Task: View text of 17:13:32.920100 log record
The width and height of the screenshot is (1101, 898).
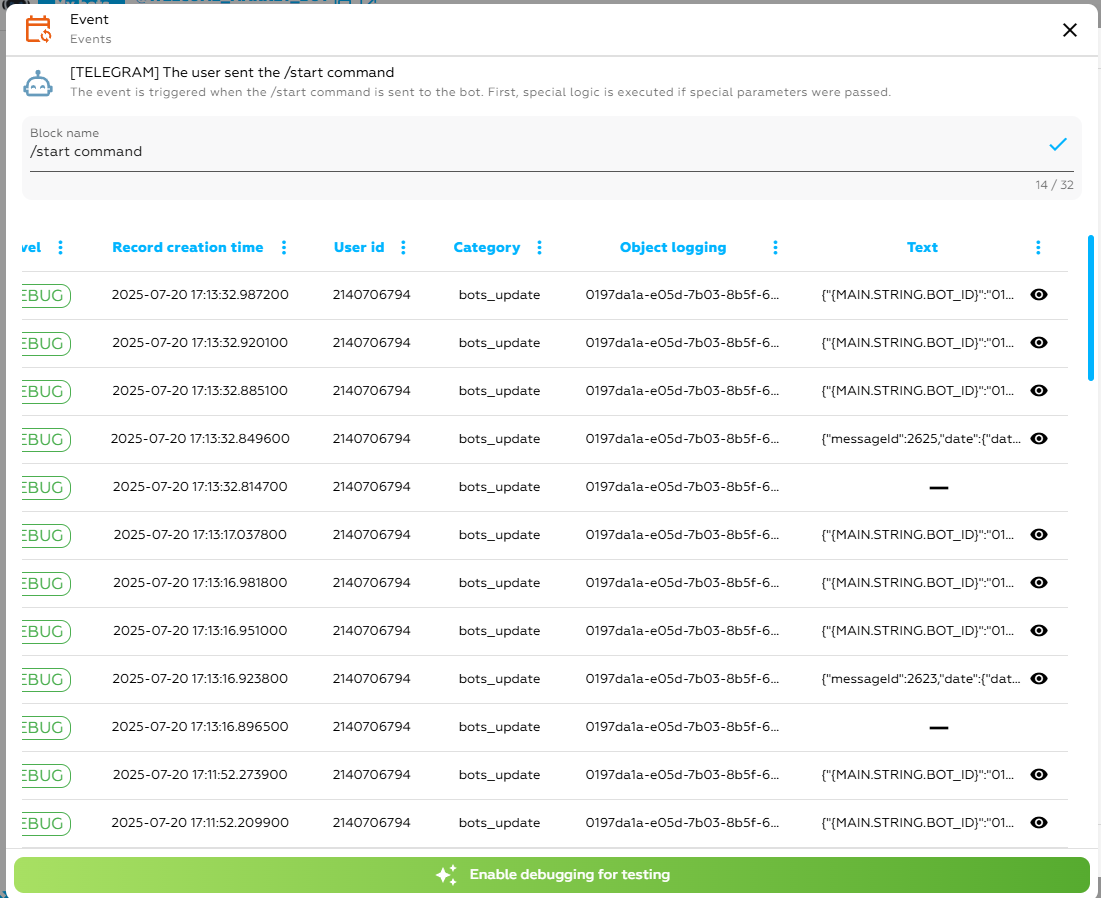Action: 1039,343
